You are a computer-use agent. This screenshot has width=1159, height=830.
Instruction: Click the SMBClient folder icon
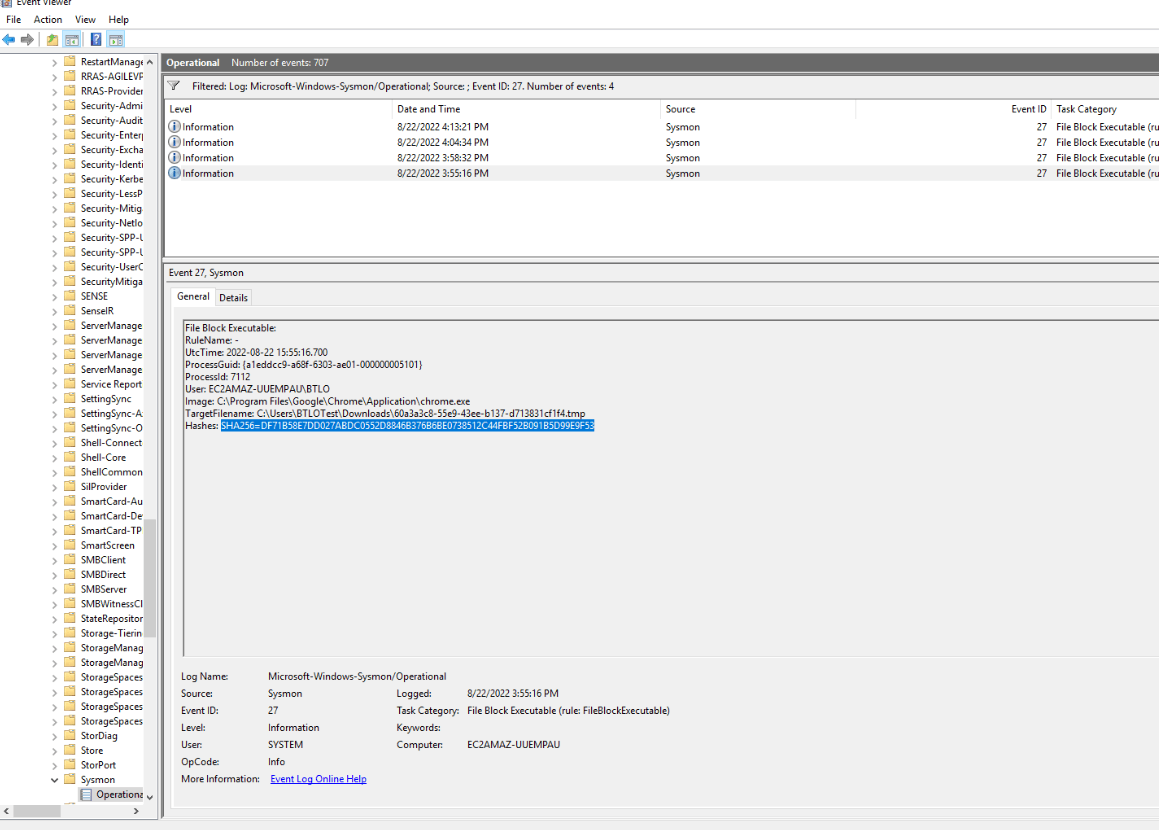(x=69, y=559)
